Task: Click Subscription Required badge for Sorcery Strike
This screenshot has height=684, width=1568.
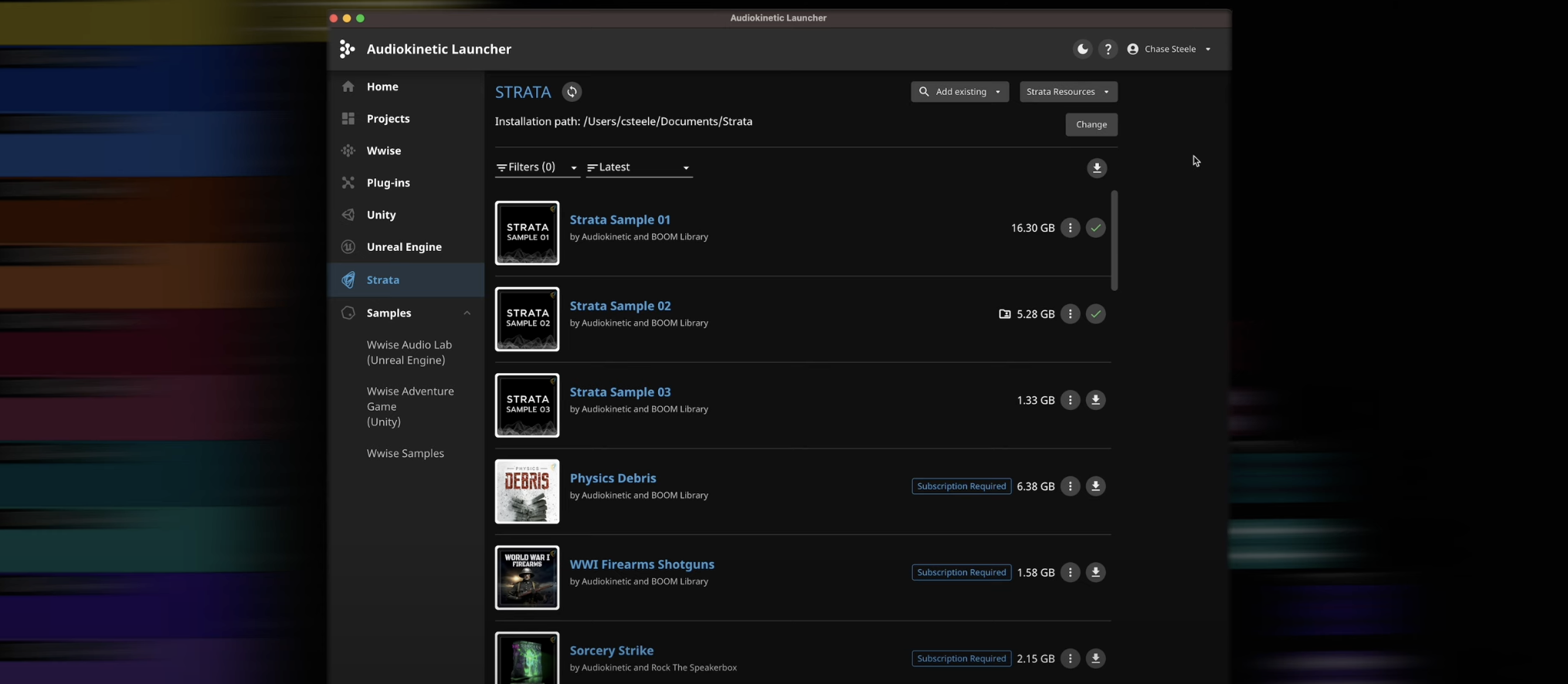Action: [961, 659]
